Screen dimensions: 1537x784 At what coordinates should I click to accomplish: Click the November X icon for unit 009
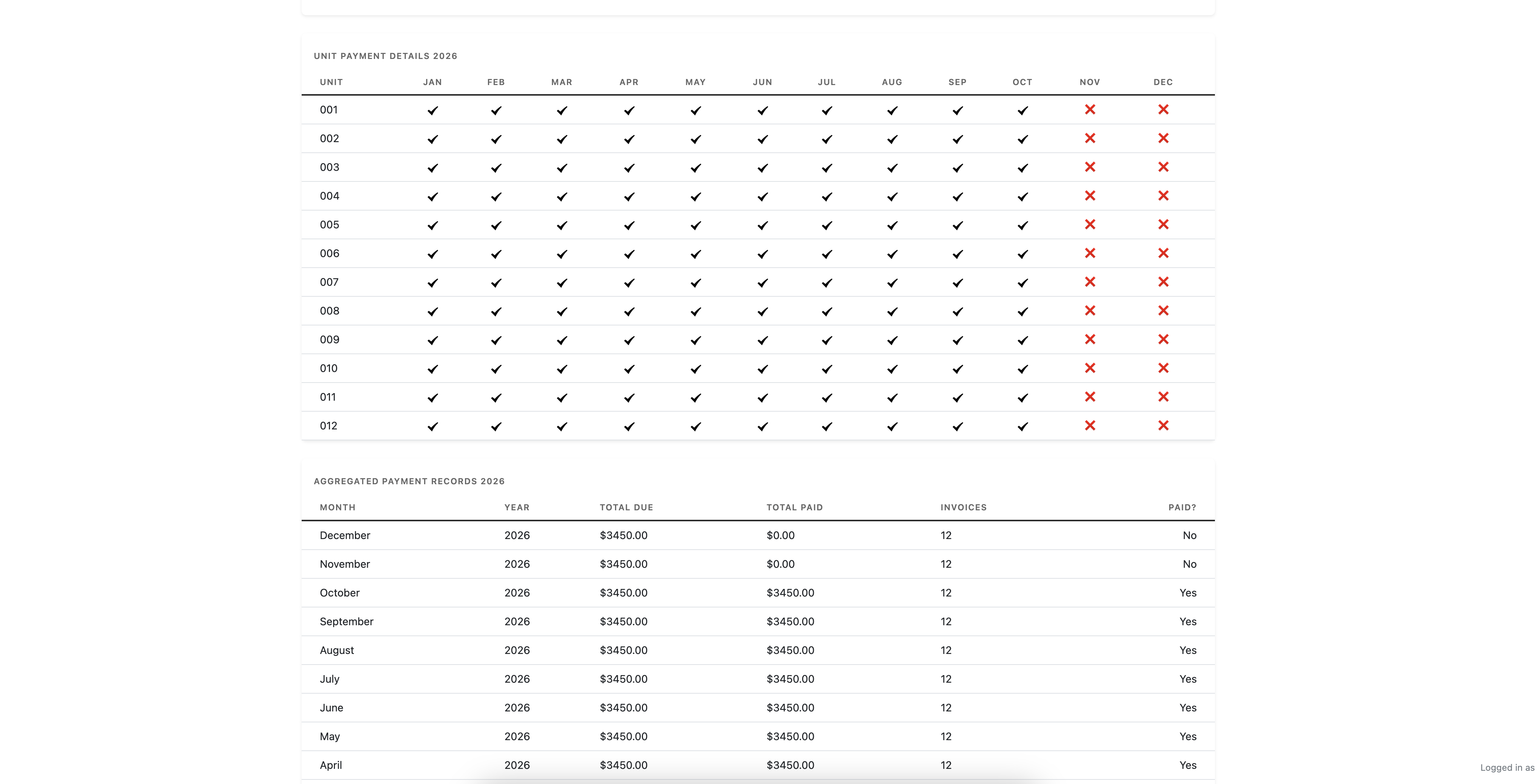tap(1090, 339)
